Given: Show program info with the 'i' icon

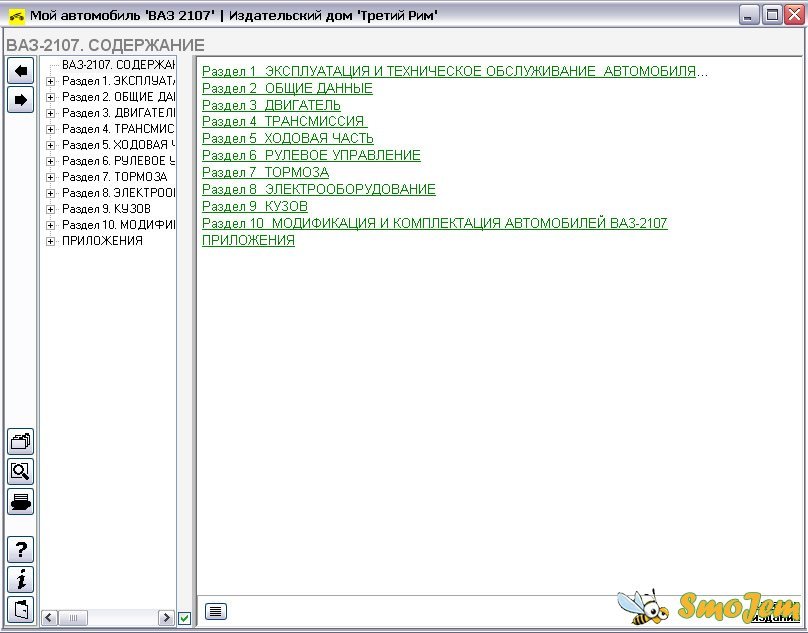Looking at the screenshot, I should coord(20,579).
